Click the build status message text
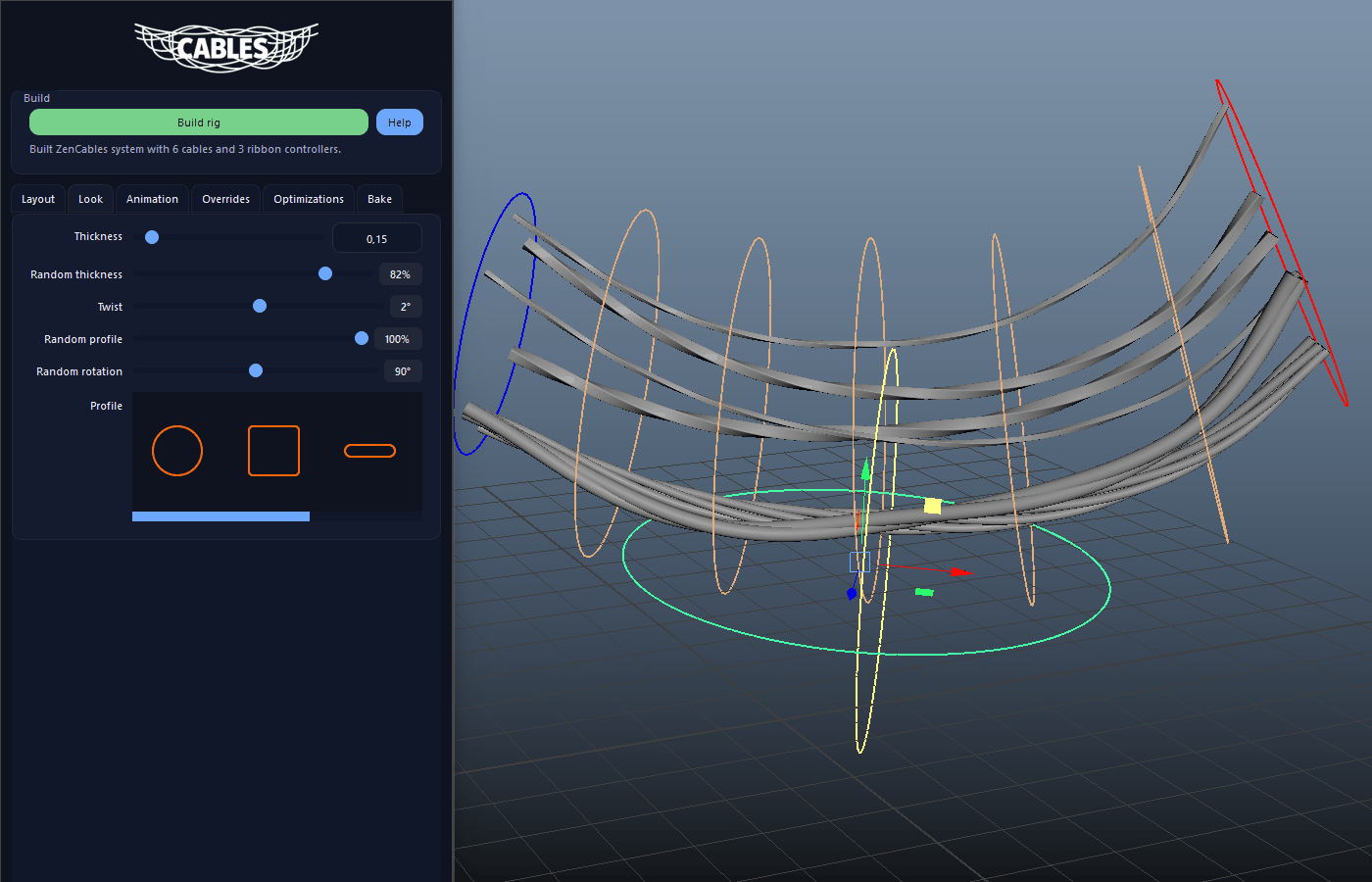Screen dimensions: 1372x882 point(185,149)
